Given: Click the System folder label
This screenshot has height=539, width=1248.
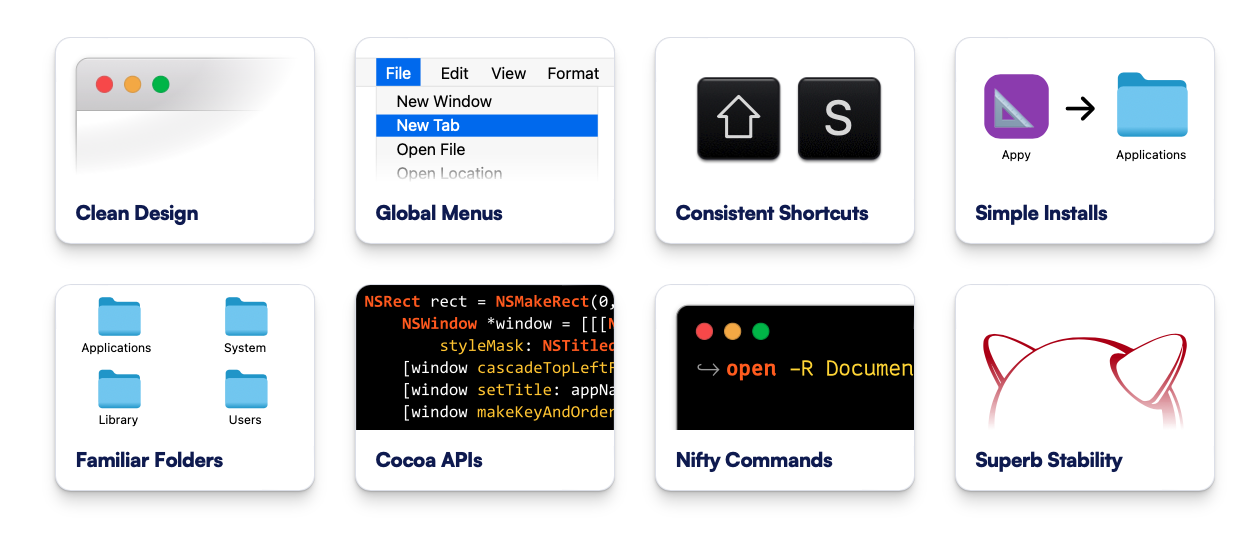Looking at the screenshot, I should point(245,348).
